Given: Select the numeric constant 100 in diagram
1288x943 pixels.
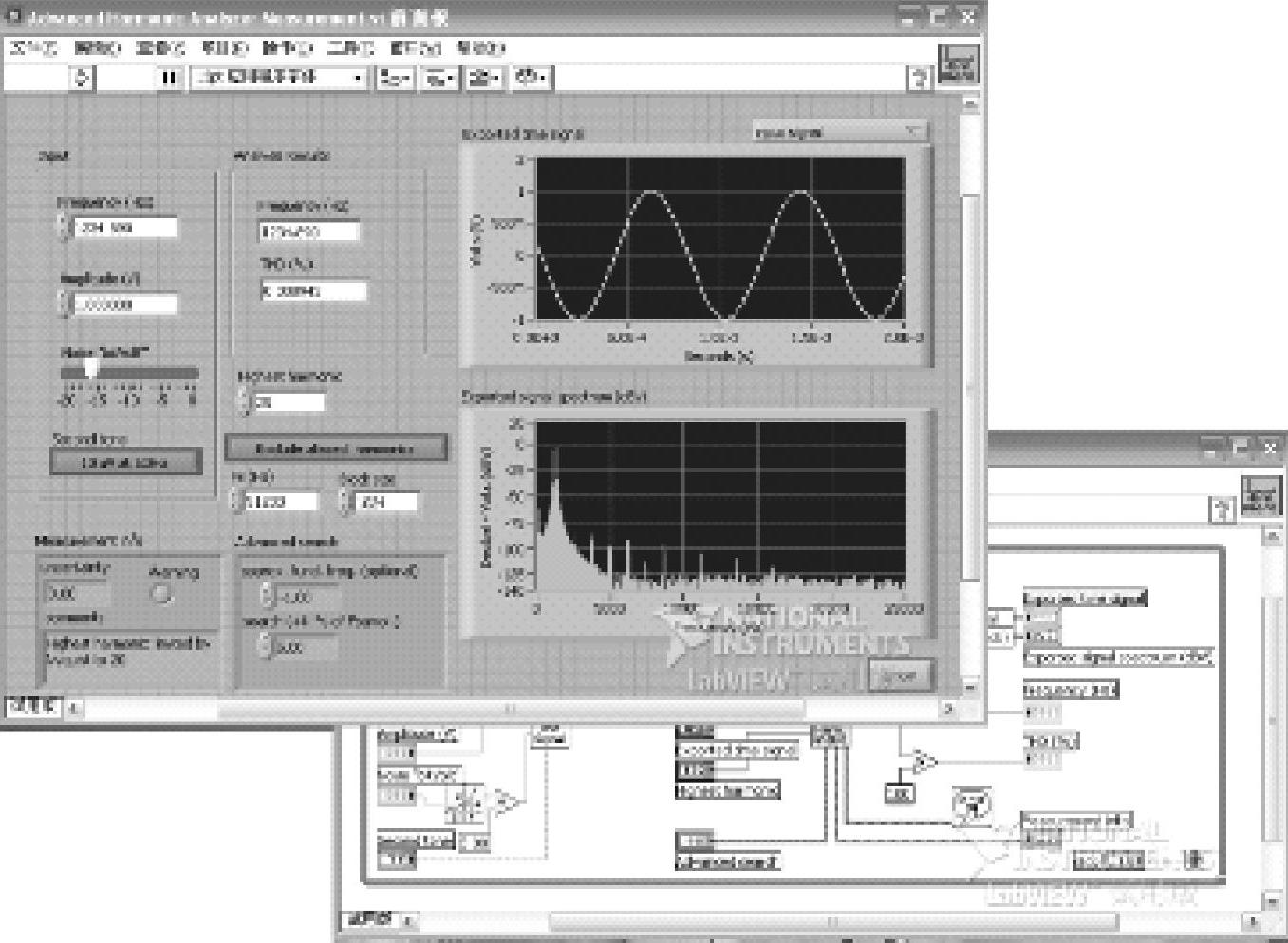Looking at the screenshot, I should [x=900, y=793].
